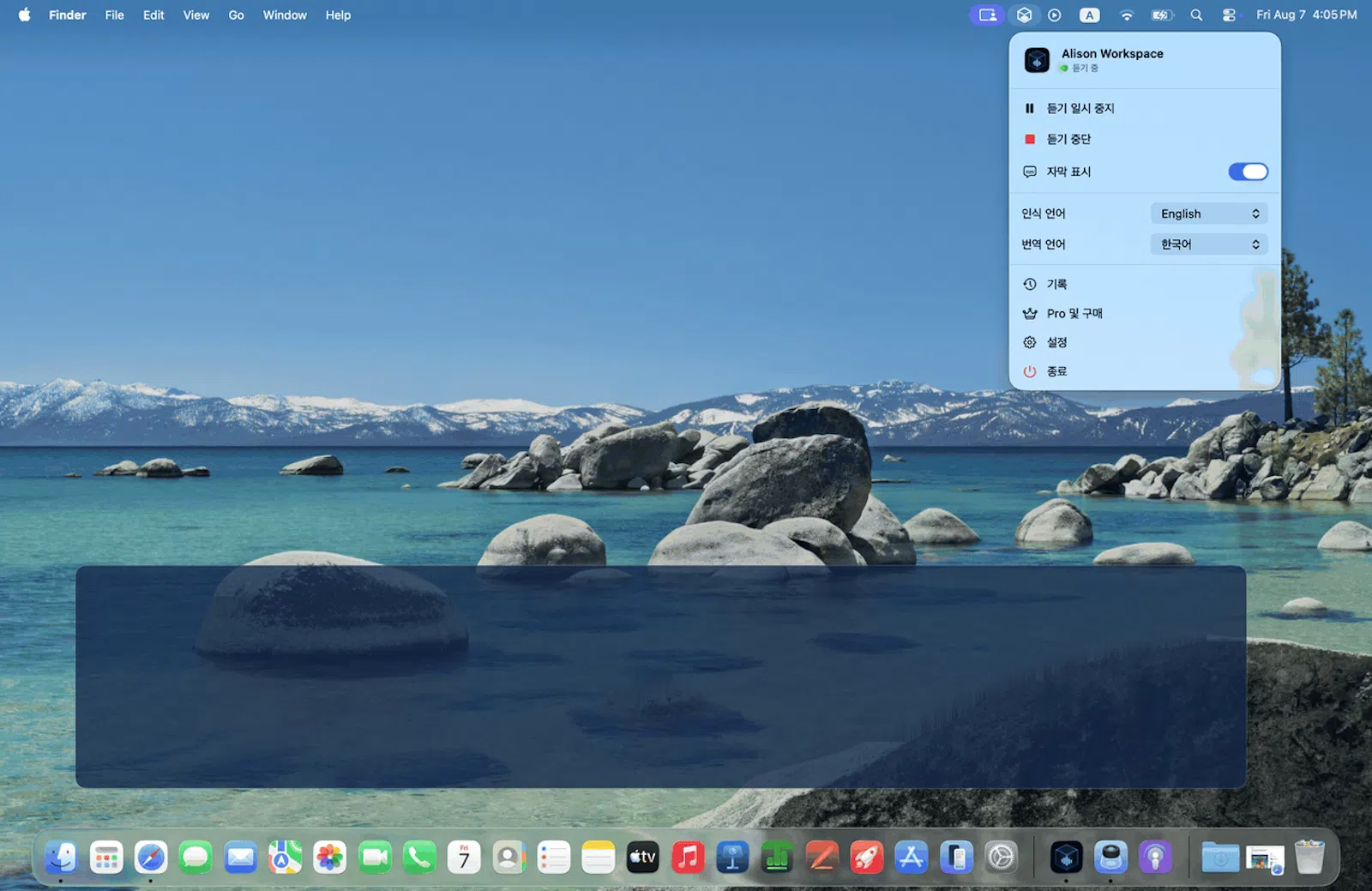Image resolution: width=1372 pixels, height=891 pixels.
Task: Open Finder from the Dock
Action: [x=61, y=857]
